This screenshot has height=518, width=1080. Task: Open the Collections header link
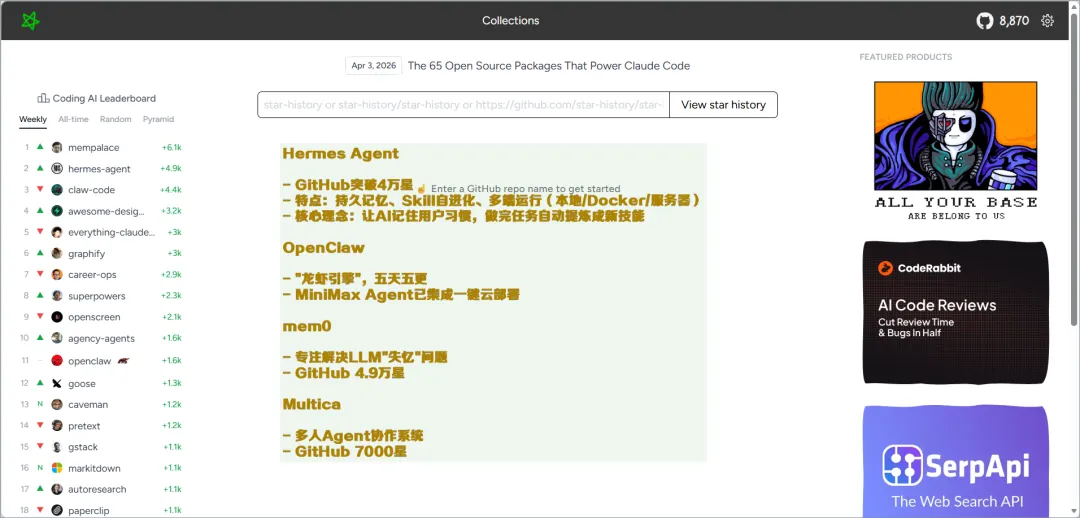pos(510,21)
